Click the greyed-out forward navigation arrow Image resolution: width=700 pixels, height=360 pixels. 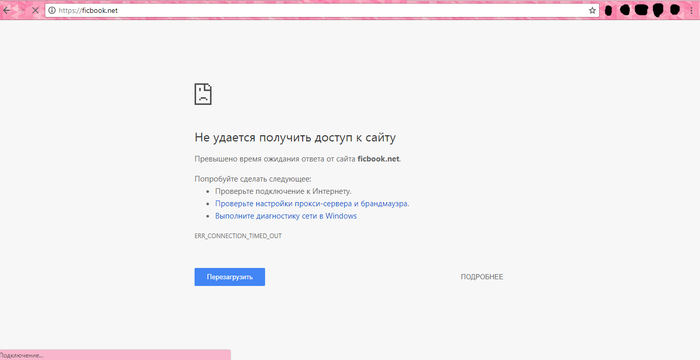coord(21,10)
